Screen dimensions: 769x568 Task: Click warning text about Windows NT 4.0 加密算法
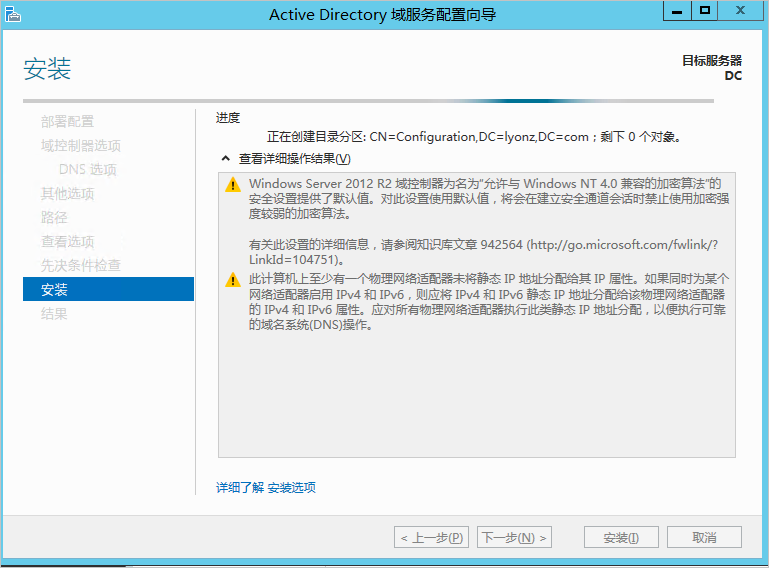click(x=489, y=199)
